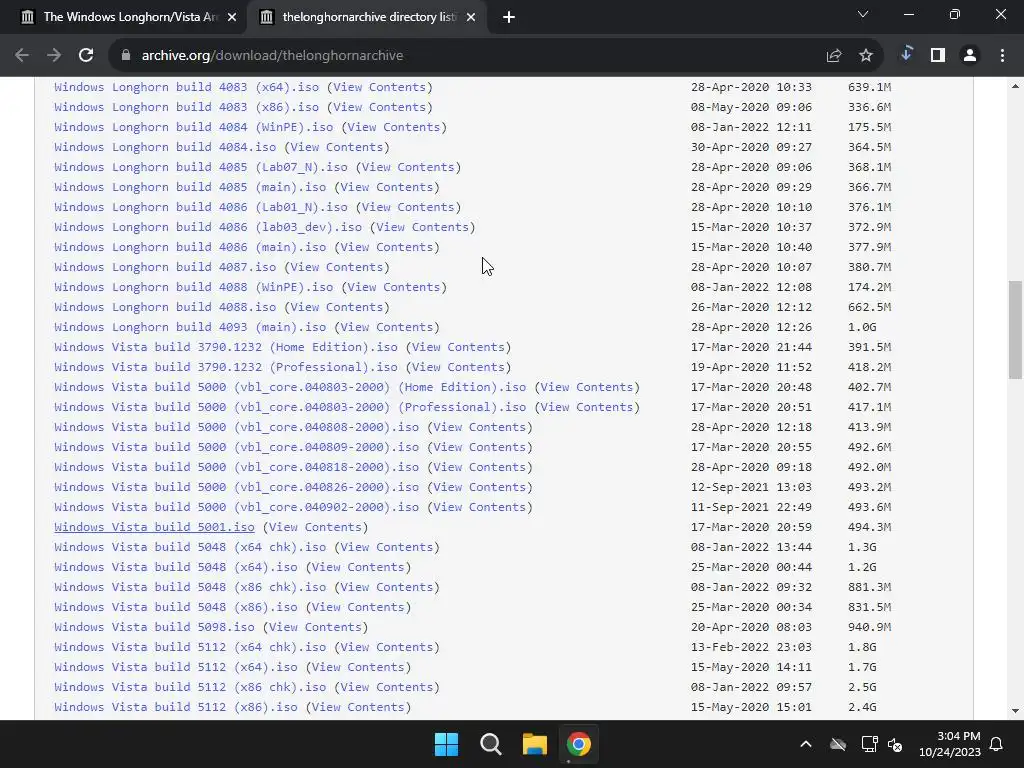1024x768 pixels.
Task: Open the notifications bell icon
Action: pyautogui.click(x=997, y=744)
